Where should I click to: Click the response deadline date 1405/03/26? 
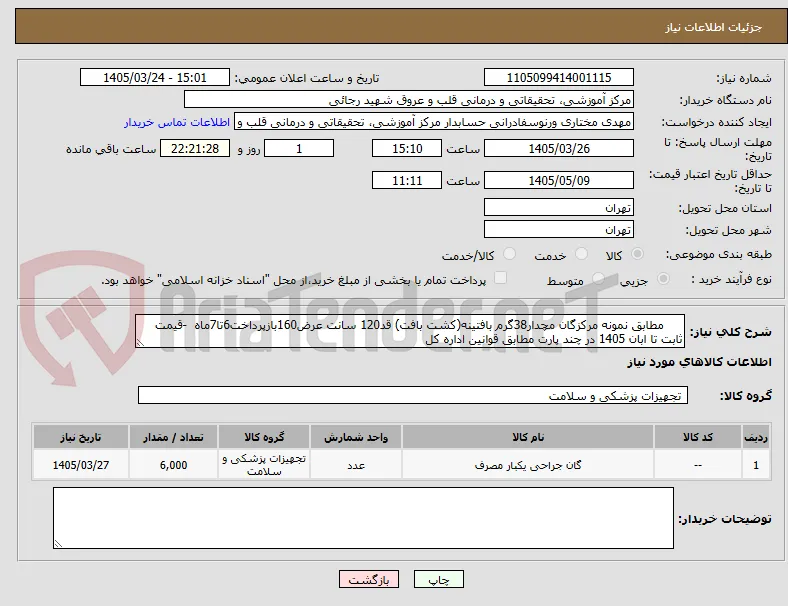(559, 148)
